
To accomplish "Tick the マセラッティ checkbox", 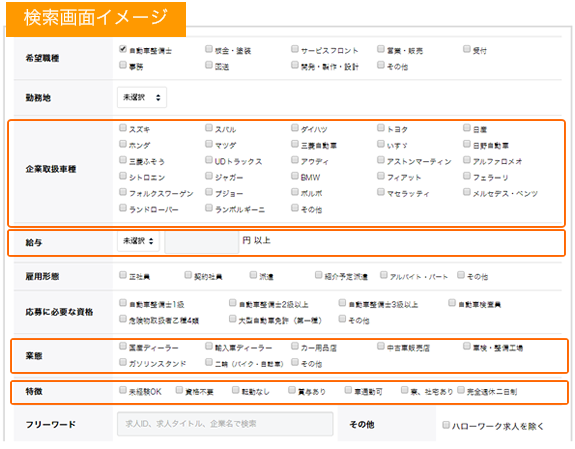I will click(381, 192).
